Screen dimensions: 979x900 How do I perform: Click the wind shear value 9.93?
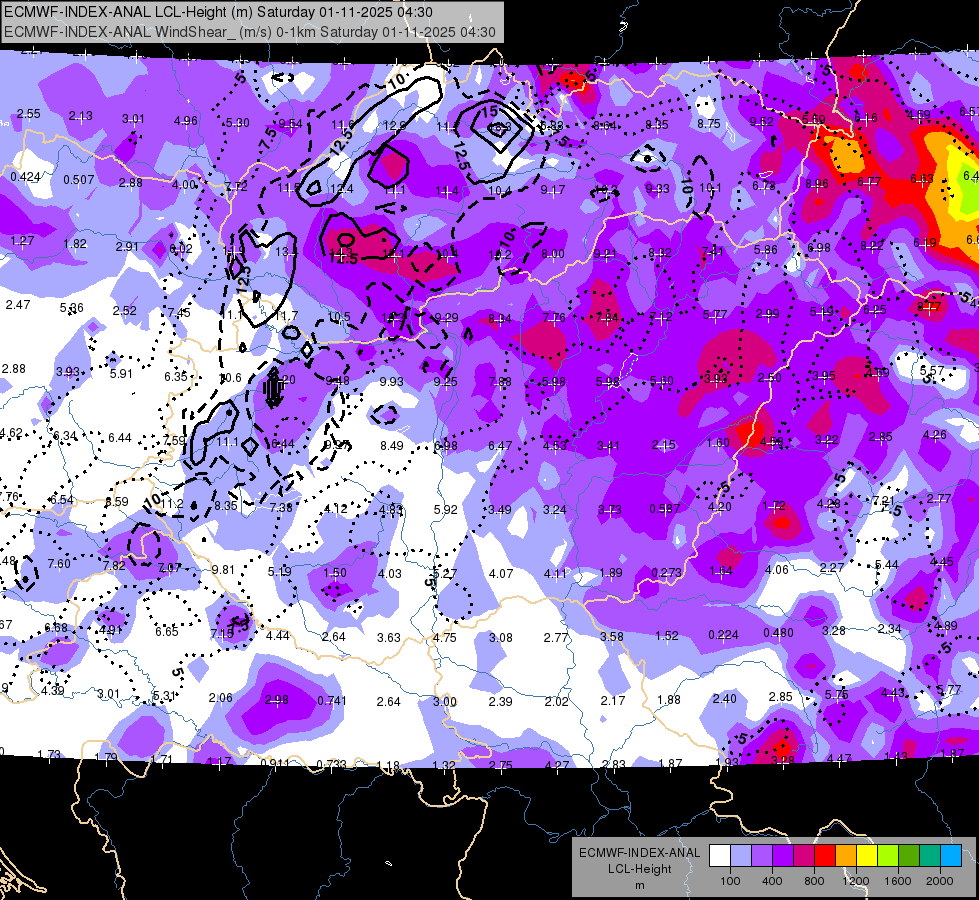coord(391,381)
